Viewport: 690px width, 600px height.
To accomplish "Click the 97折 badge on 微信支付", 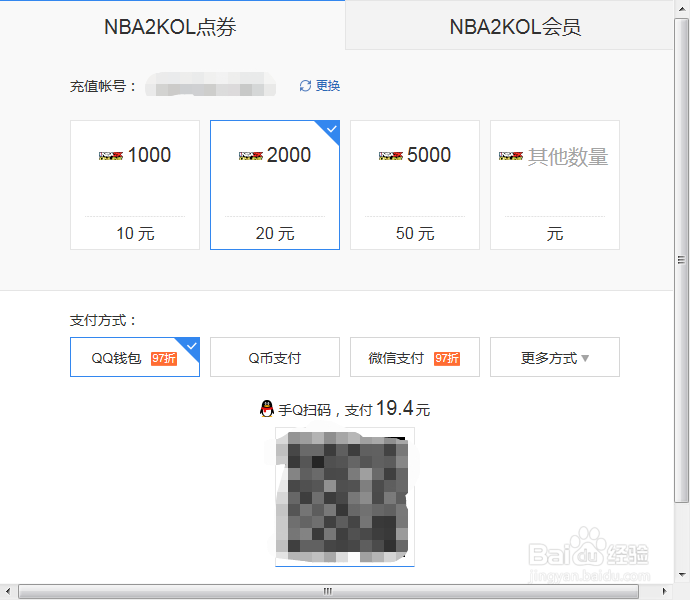I will (447, 359).
